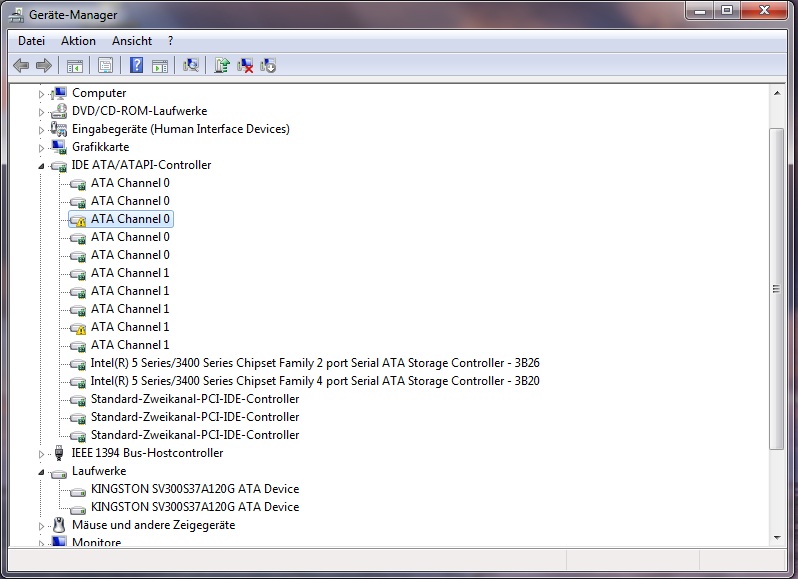The image size is (798, 579).
Task: Go back with the left arrow toolbar button
Action: [21, 66]
